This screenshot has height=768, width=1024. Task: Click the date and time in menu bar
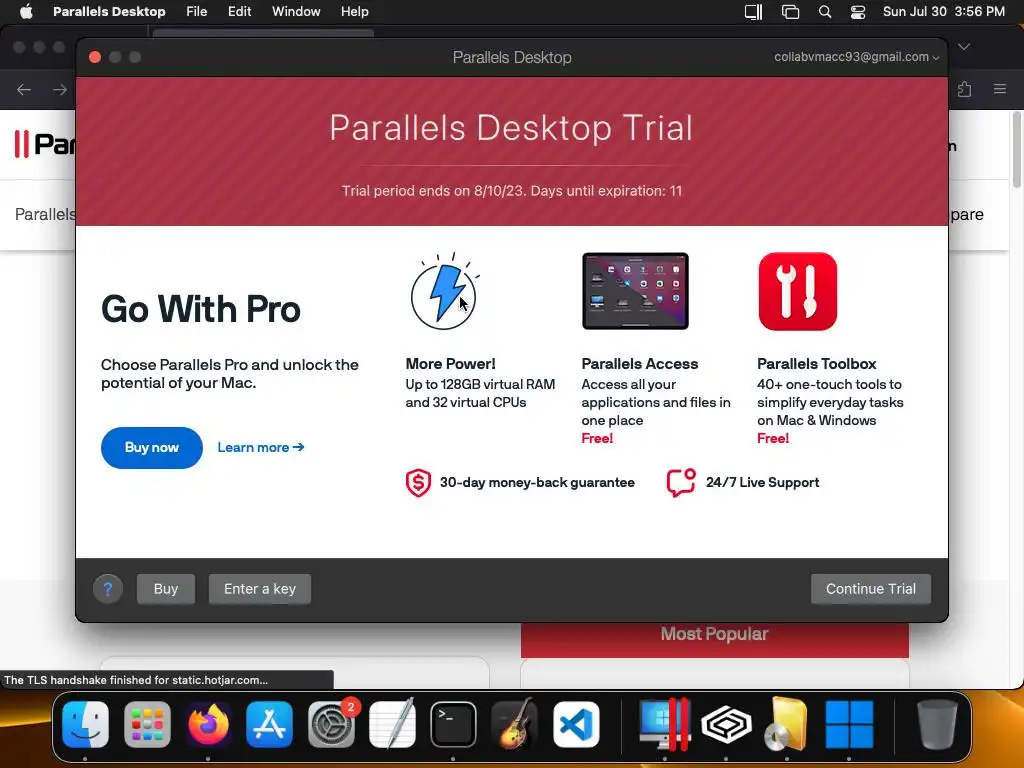pyautogui.click(x=944, y=12)
